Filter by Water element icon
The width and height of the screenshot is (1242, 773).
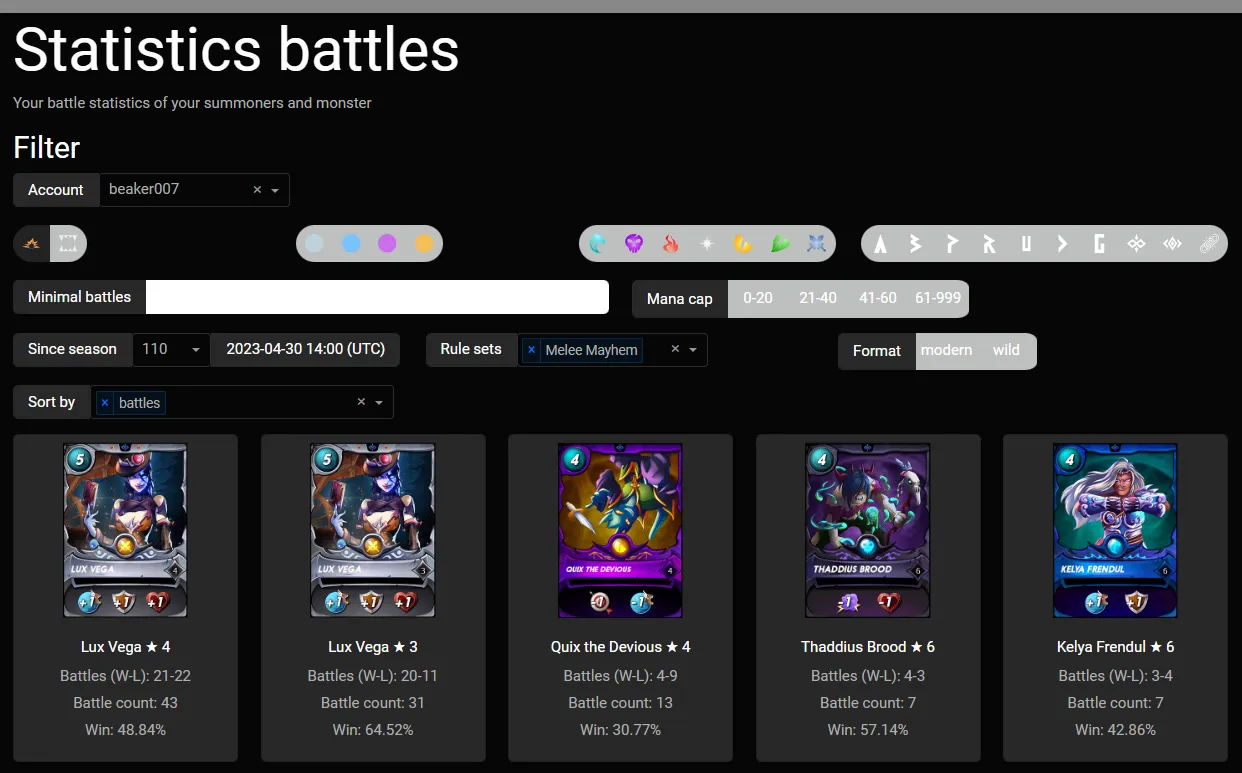598,243
